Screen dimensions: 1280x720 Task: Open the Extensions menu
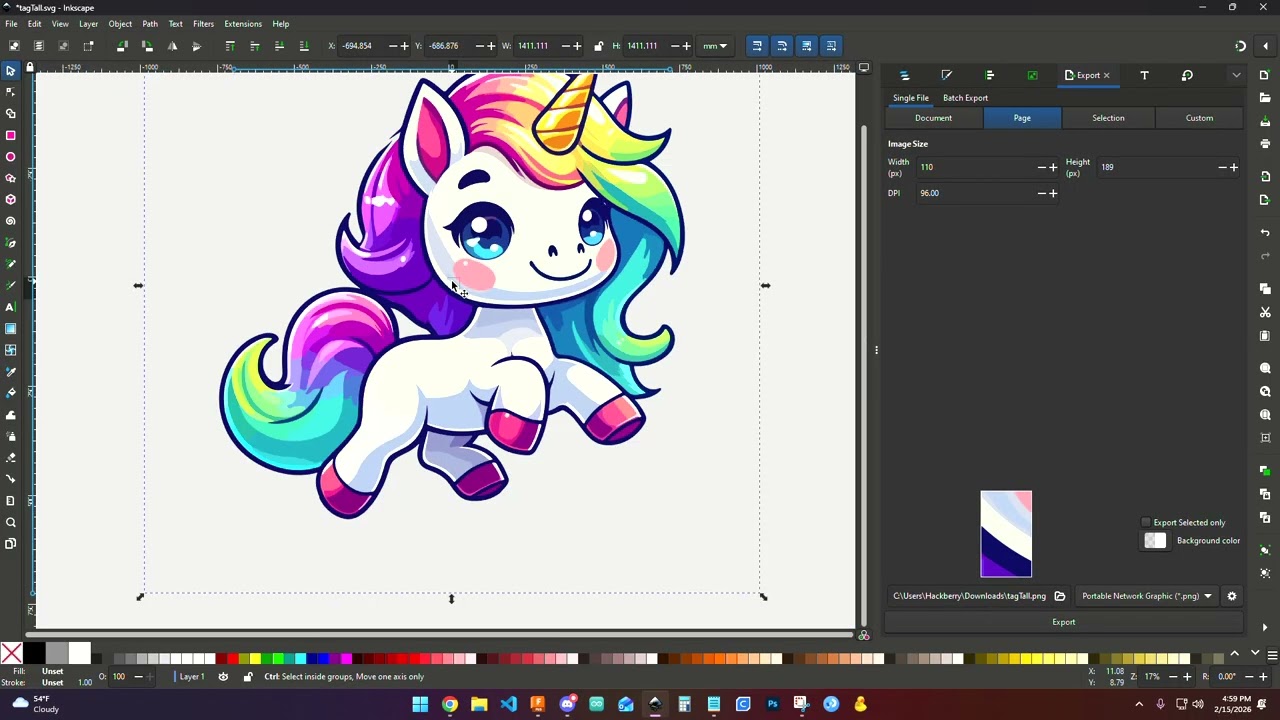coord(243,24)
